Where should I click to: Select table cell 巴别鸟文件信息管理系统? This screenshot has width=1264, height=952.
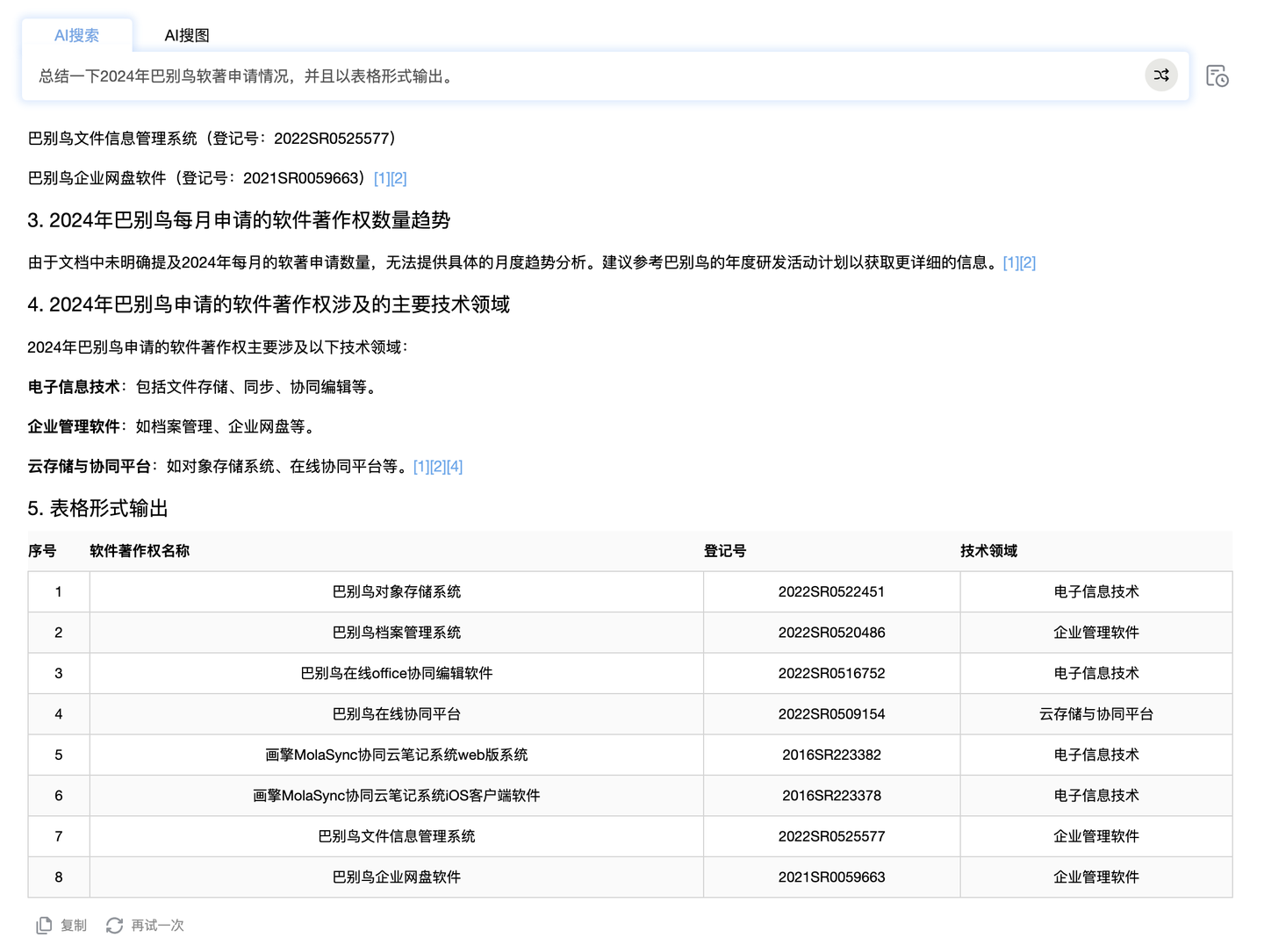[x=397, y=836]
